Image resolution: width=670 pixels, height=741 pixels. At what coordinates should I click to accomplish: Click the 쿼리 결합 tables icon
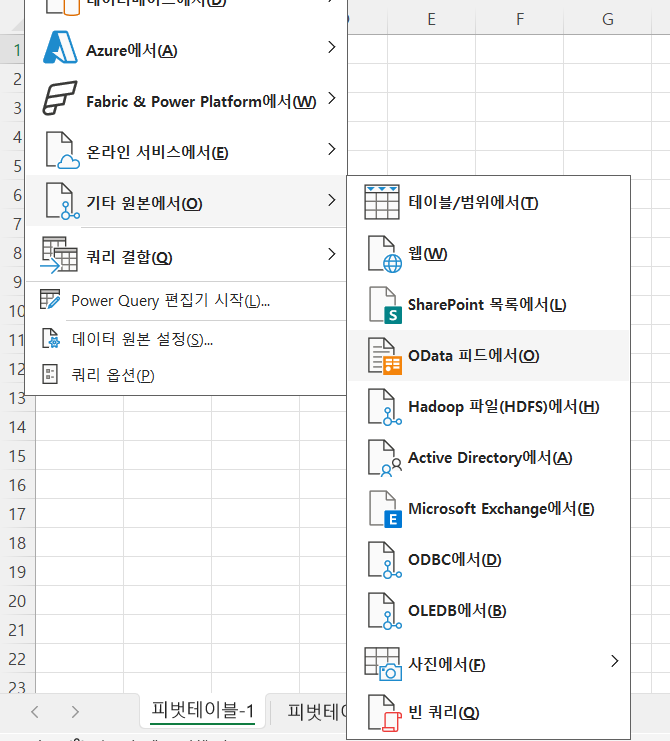[59, 255]
